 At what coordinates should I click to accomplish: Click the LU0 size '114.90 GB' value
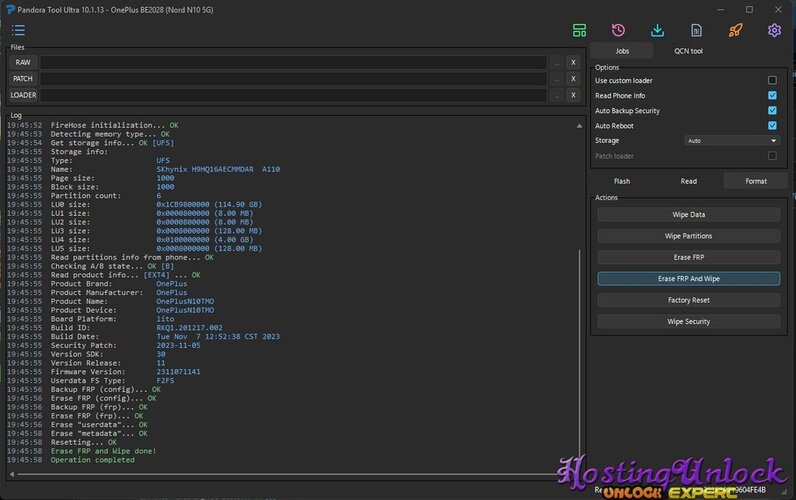[x=238, y=205]
